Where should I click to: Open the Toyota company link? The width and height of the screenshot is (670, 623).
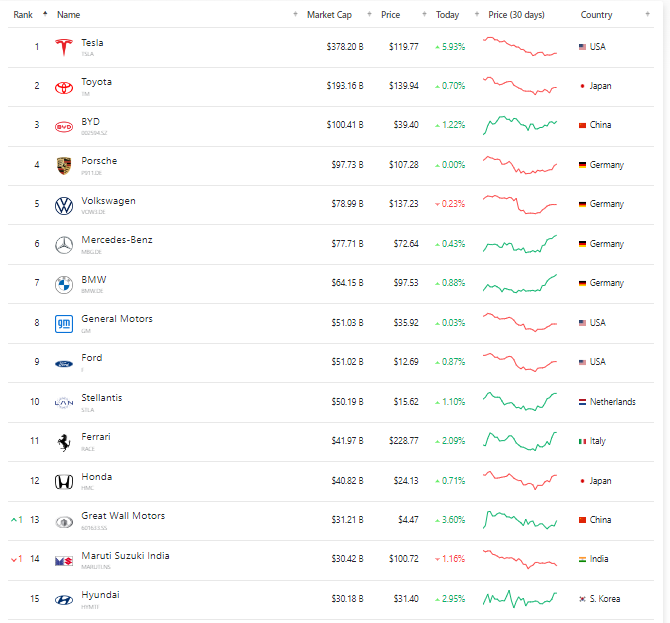click(x=97, y=82)
